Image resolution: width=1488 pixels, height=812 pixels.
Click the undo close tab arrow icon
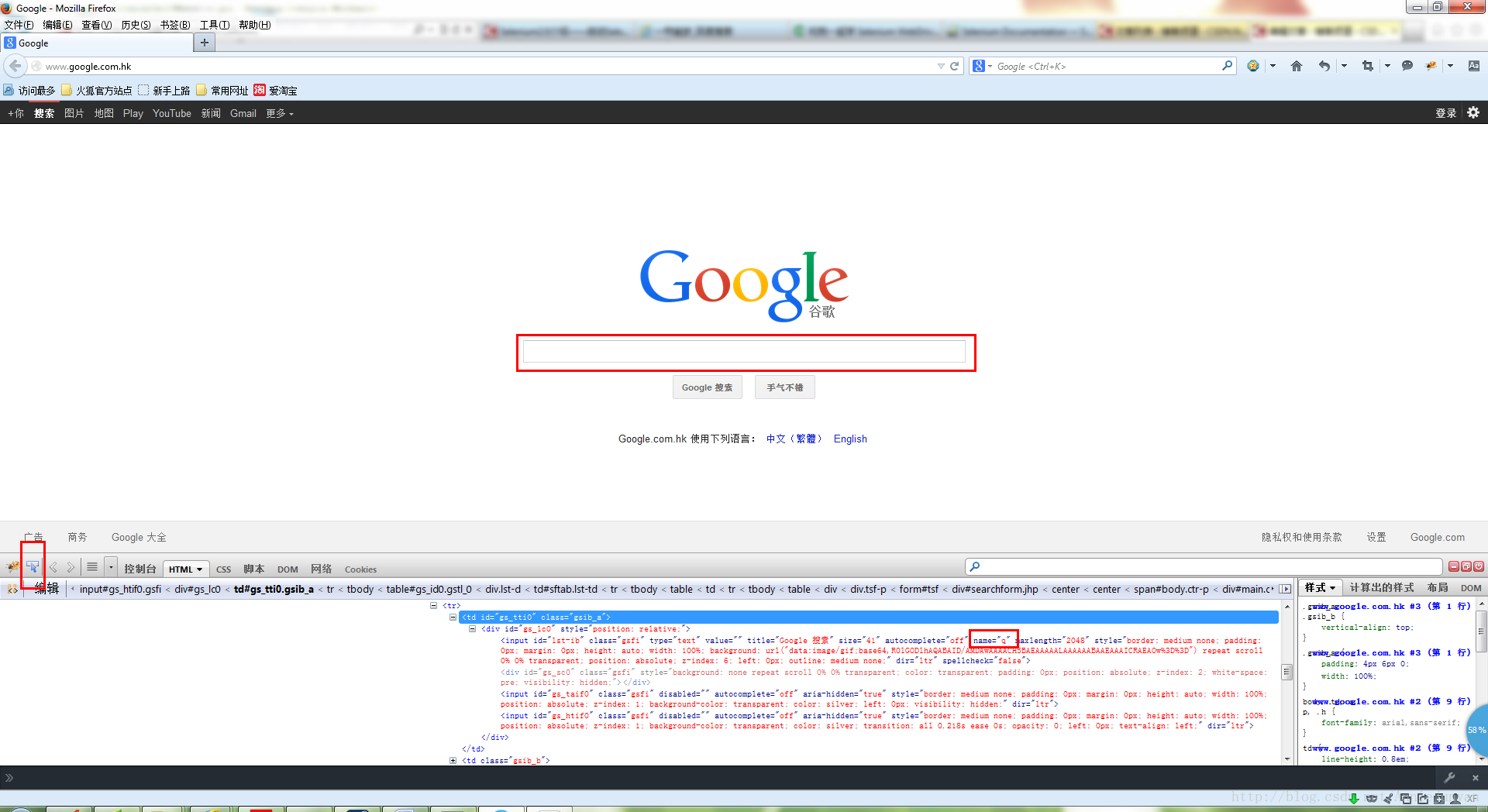click(1324, 67)
